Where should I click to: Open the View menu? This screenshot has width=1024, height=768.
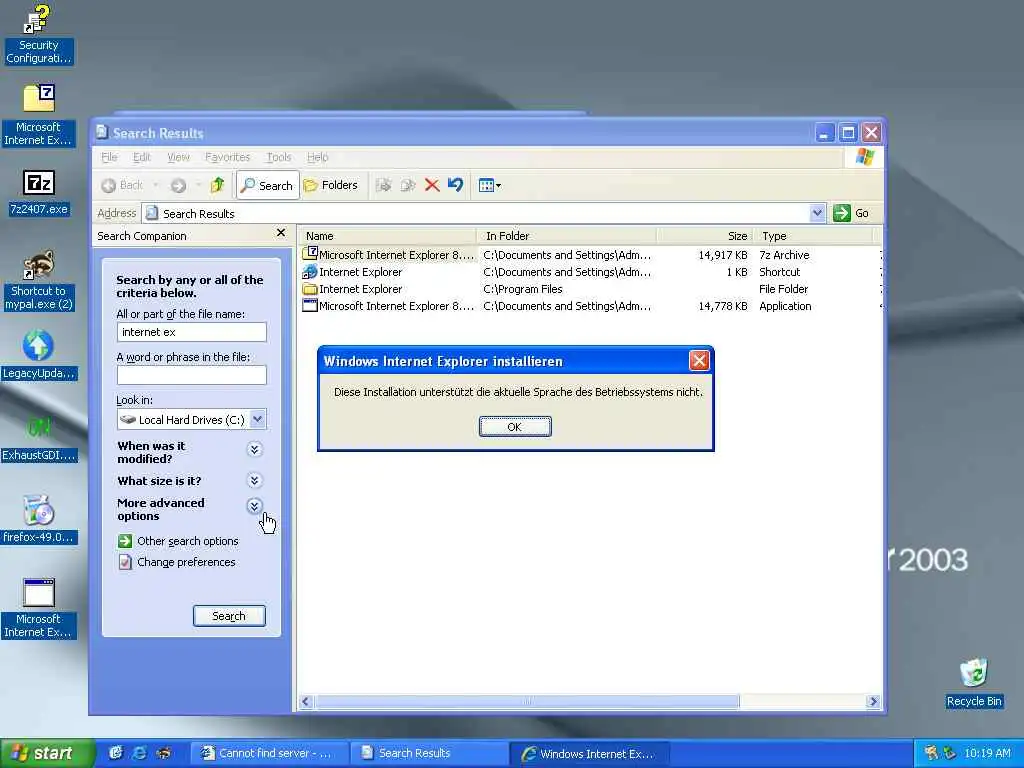(178, 157)
